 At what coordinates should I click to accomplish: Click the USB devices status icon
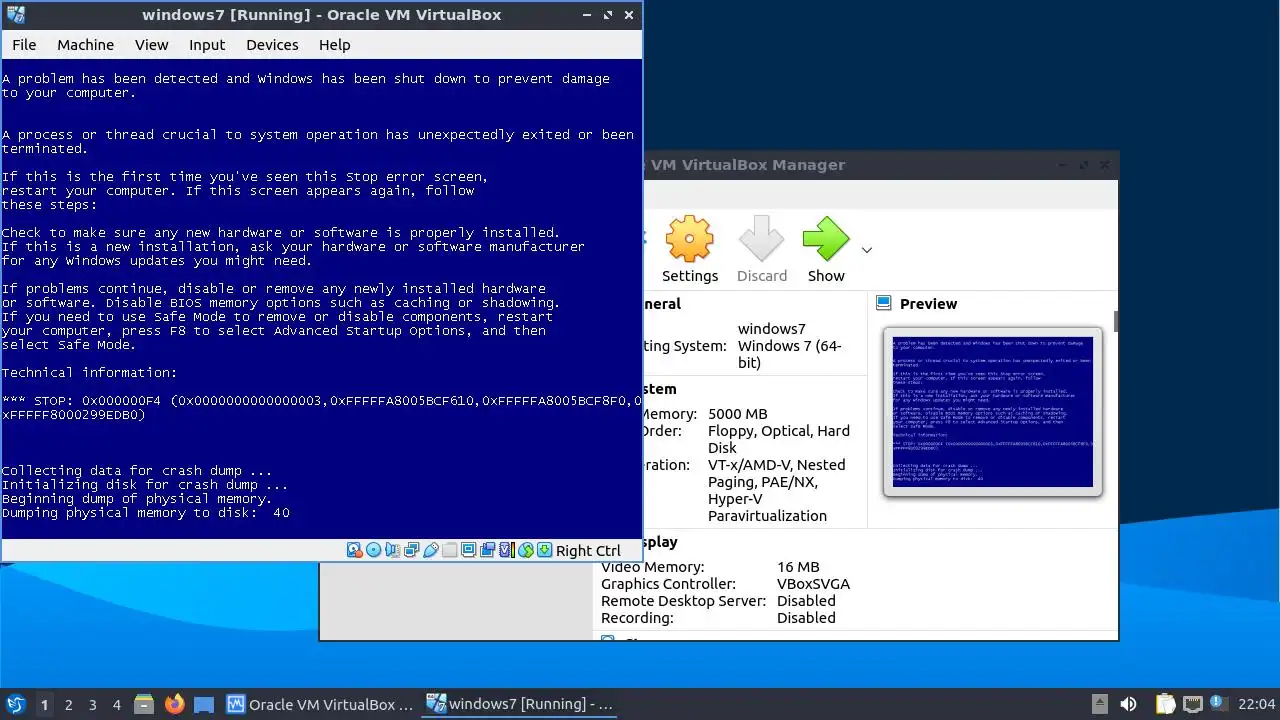pos(431,550)
